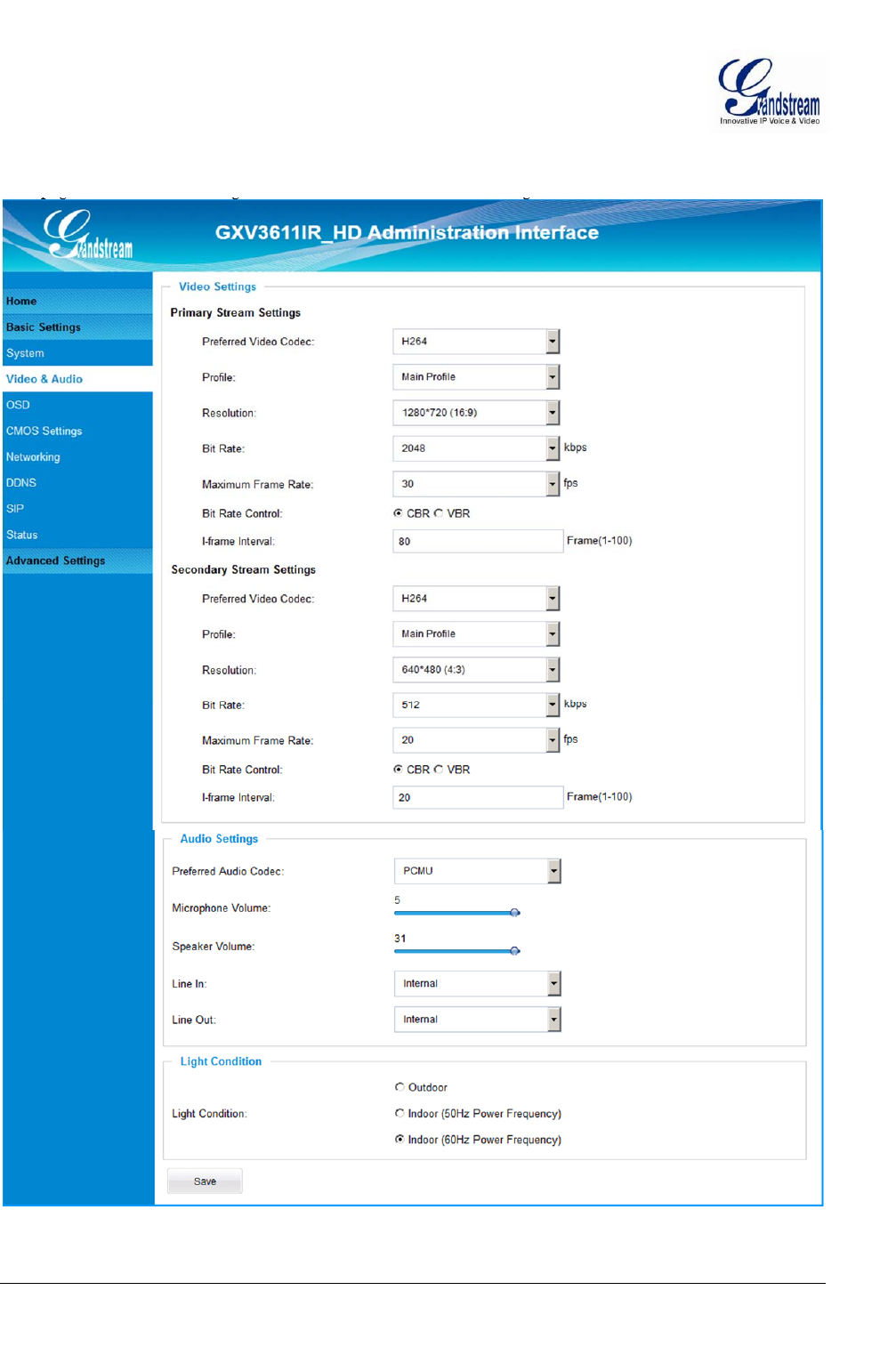Click the Save button

pyautogui.click(x=205, y=1181)
